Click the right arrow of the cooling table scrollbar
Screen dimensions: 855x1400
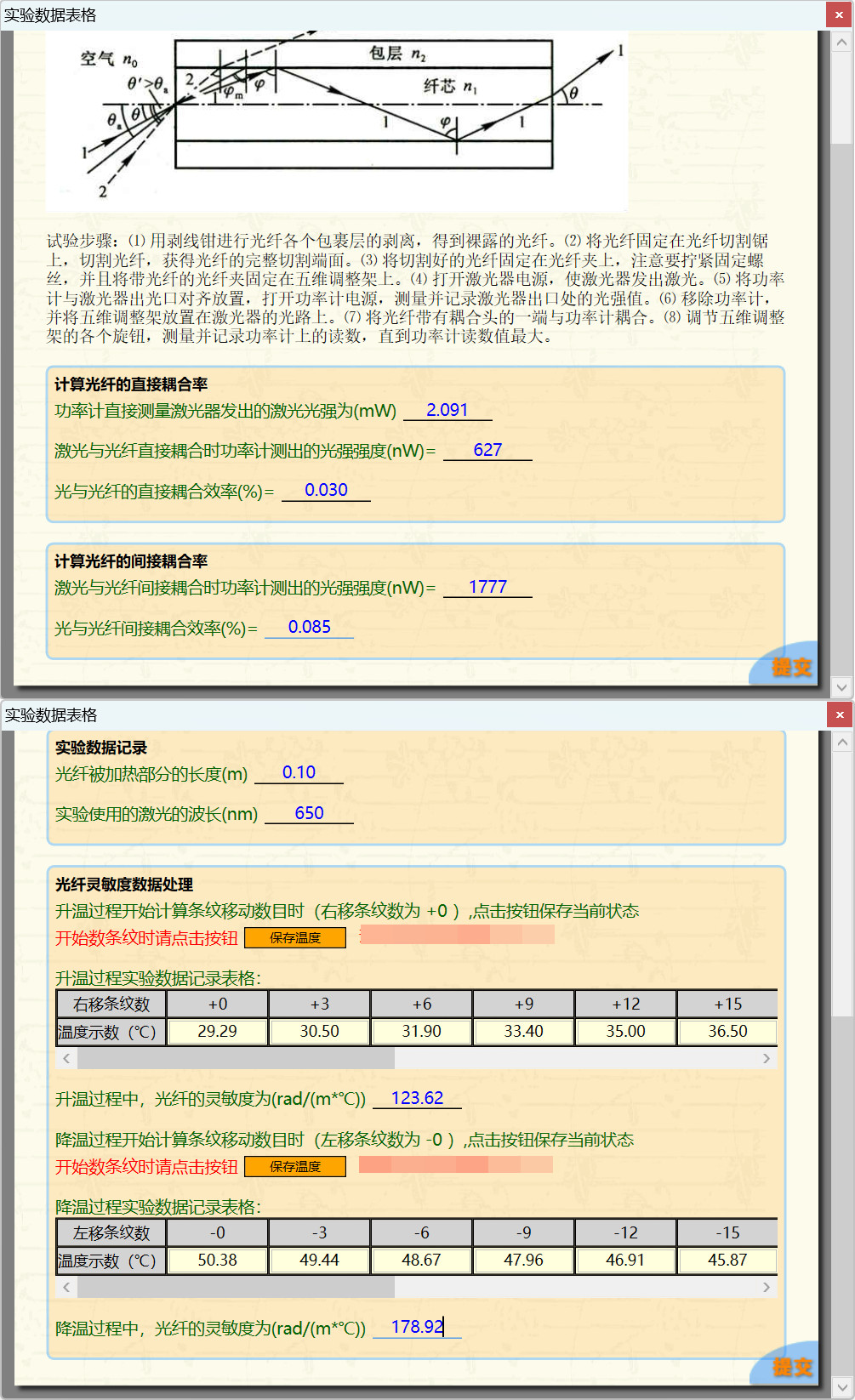coord(766,1288)
